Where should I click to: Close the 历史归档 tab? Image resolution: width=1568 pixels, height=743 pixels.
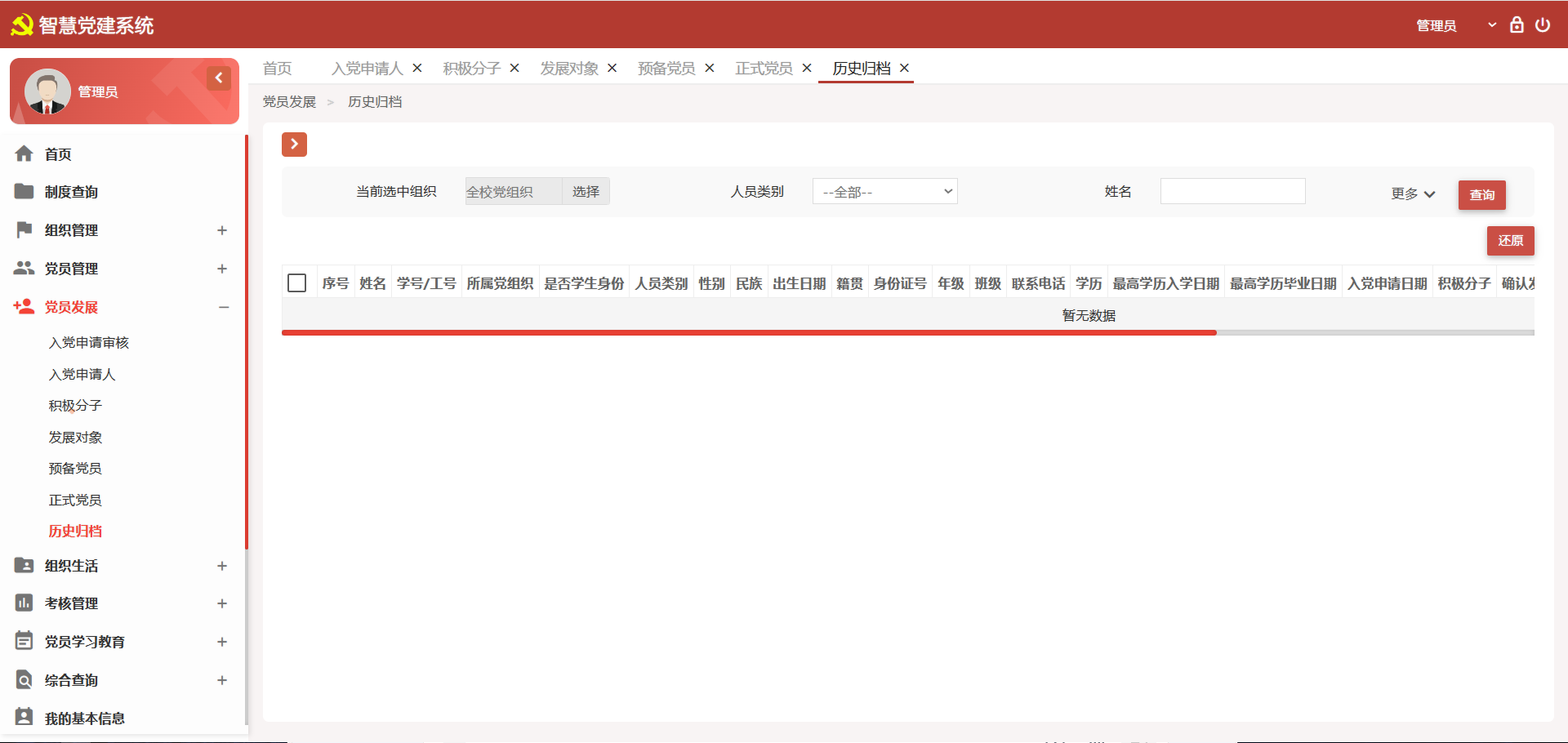[x=904, y=68]
